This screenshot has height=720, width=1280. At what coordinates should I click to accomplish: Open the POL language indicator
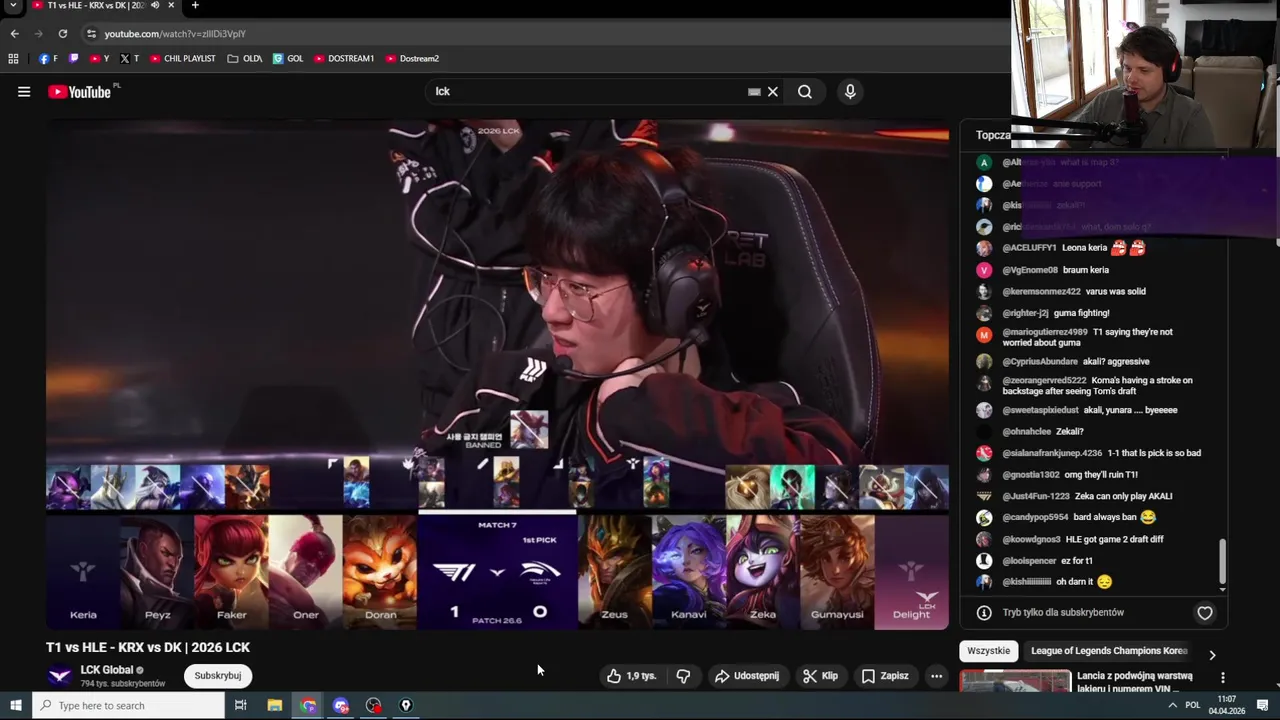point(1193,706)
